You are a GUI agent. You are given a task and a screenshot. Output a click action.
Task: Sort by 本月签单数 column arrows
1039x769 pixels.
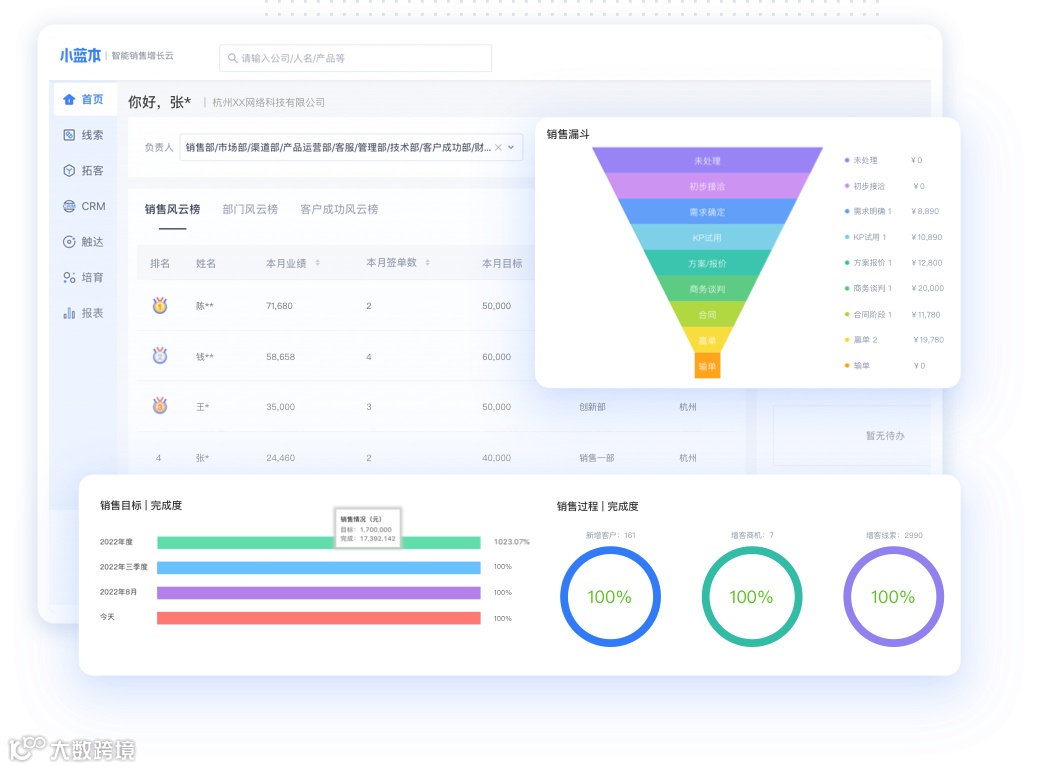(x=427, y=263)
